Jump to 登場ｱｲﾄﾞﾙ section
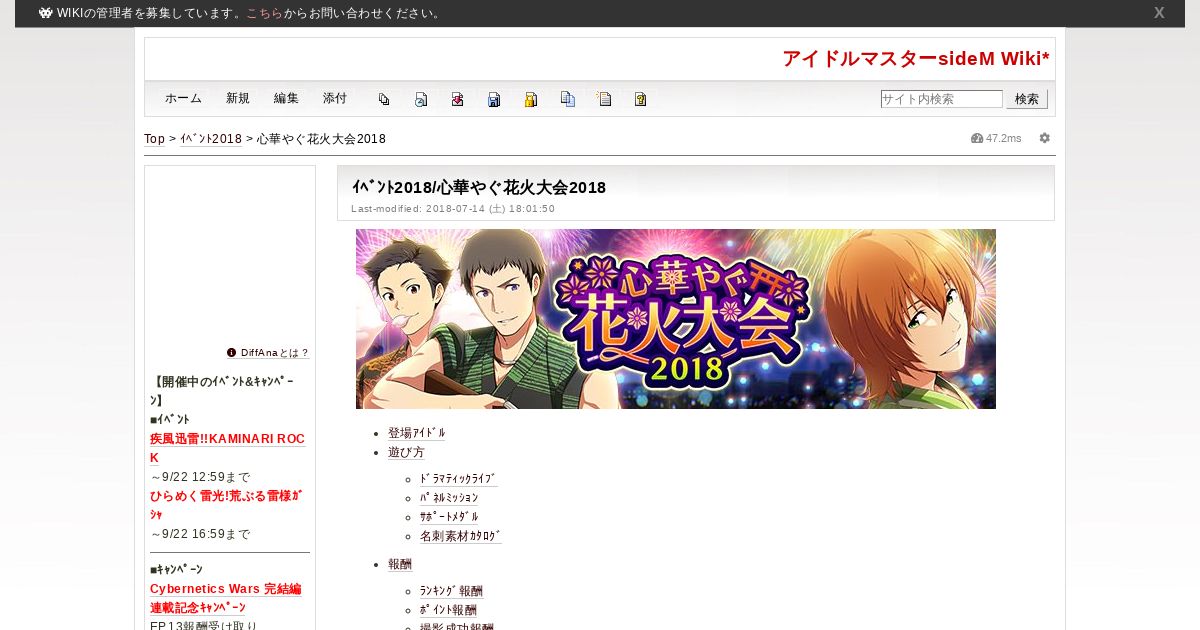The image size is (1200, 630). coord(417,433)
